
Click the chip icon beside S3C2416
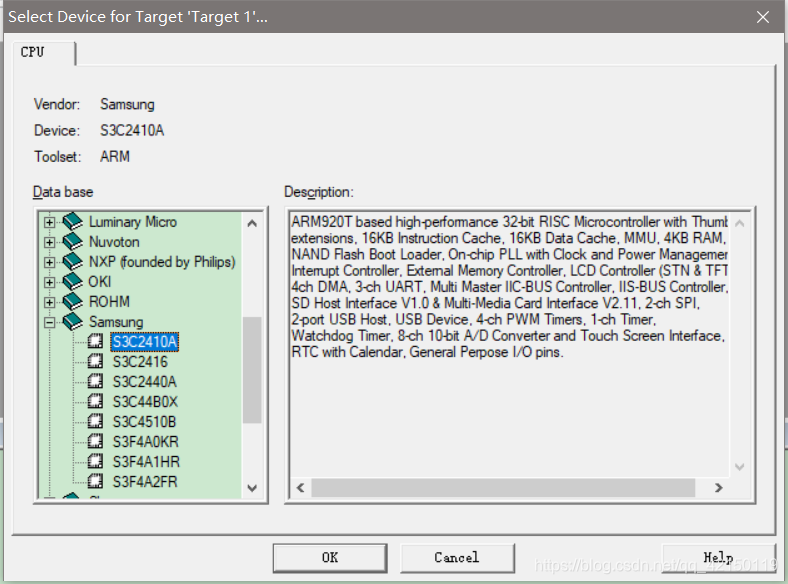click(95, 361)
